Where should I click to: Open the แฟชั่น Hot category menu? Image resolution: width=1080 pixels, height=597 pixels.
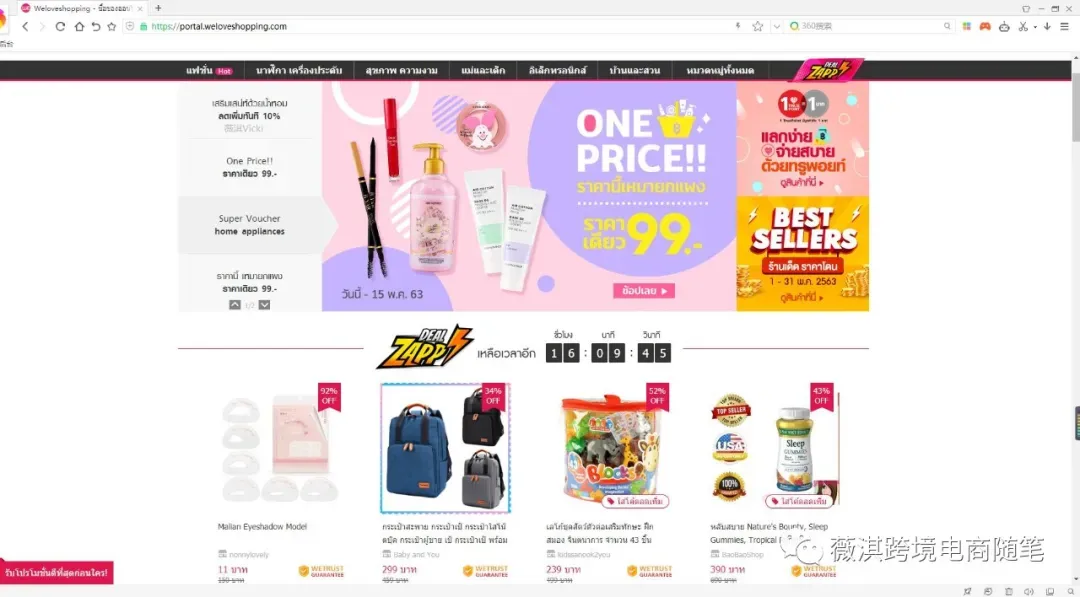pos(209,70)
